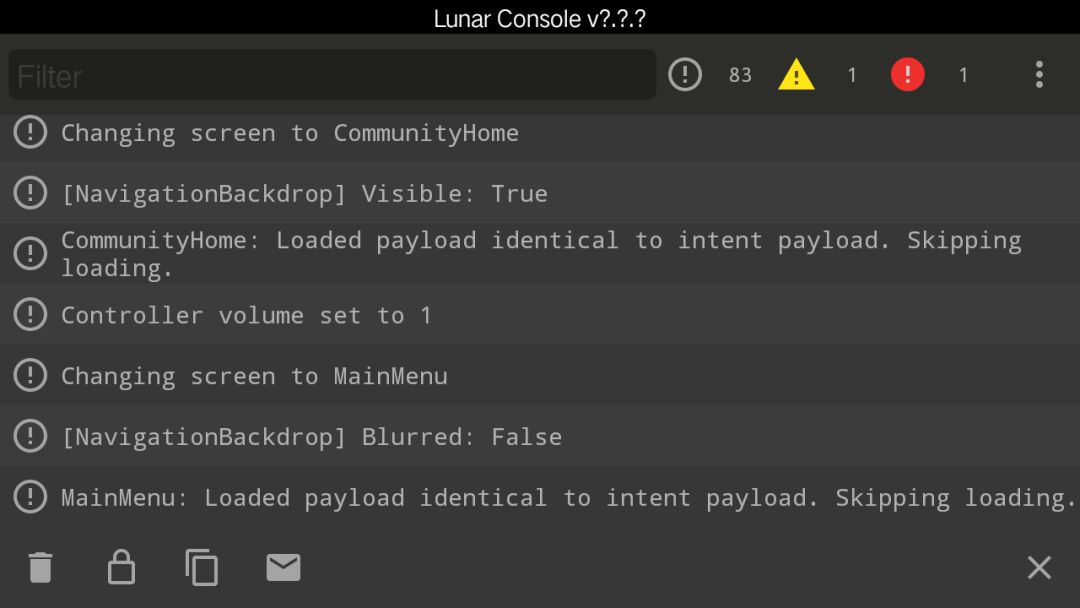The height and width of the screenshot is (608, 1080).
Task: Open the 'Changing screen to MainMenu' log entry
Action: point(540,376)
